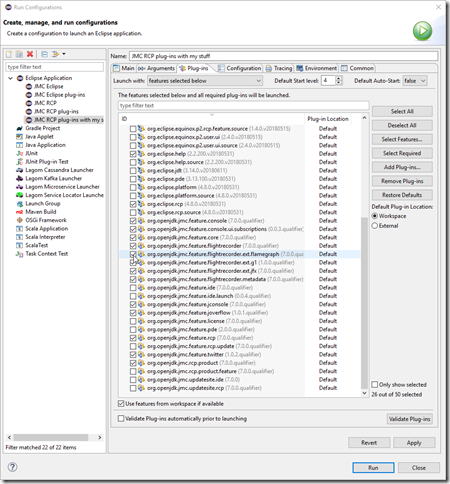Click the Lagom Kafka Launcher icon

(x=20, y=178)
